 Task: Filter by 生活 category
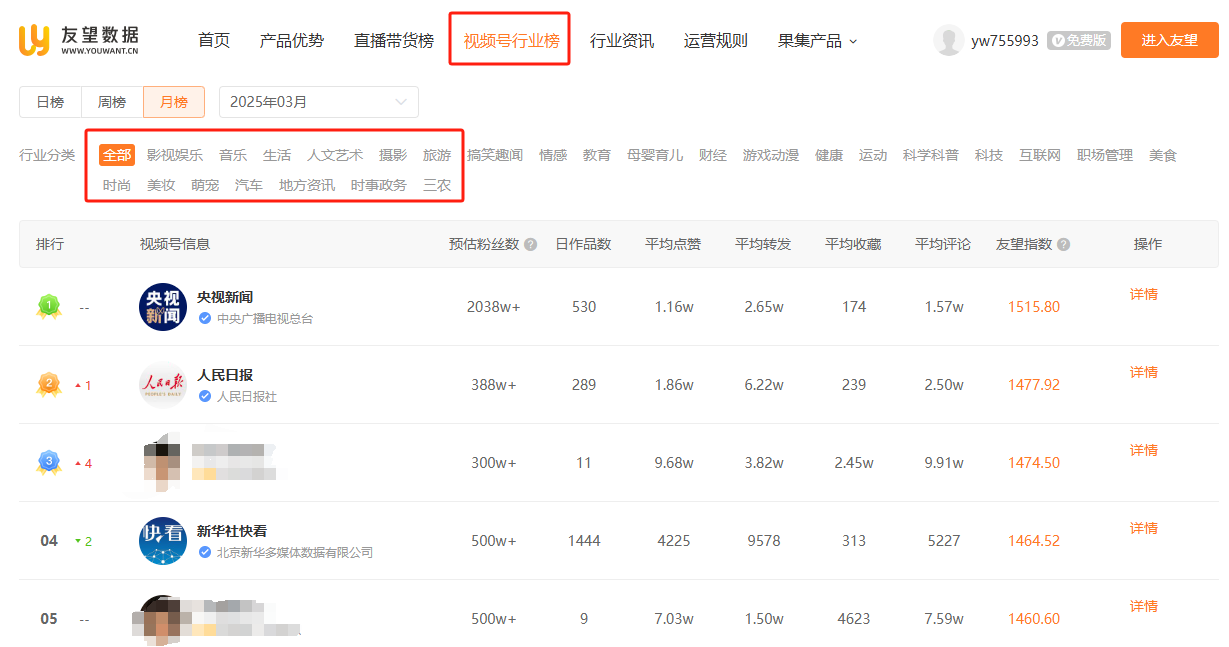pos(277,155)
